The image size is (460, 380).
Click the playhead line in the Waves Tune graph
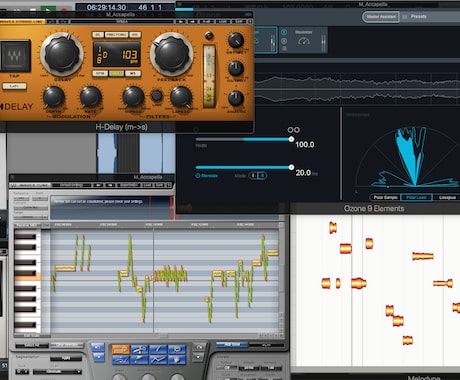coord(153,280)
